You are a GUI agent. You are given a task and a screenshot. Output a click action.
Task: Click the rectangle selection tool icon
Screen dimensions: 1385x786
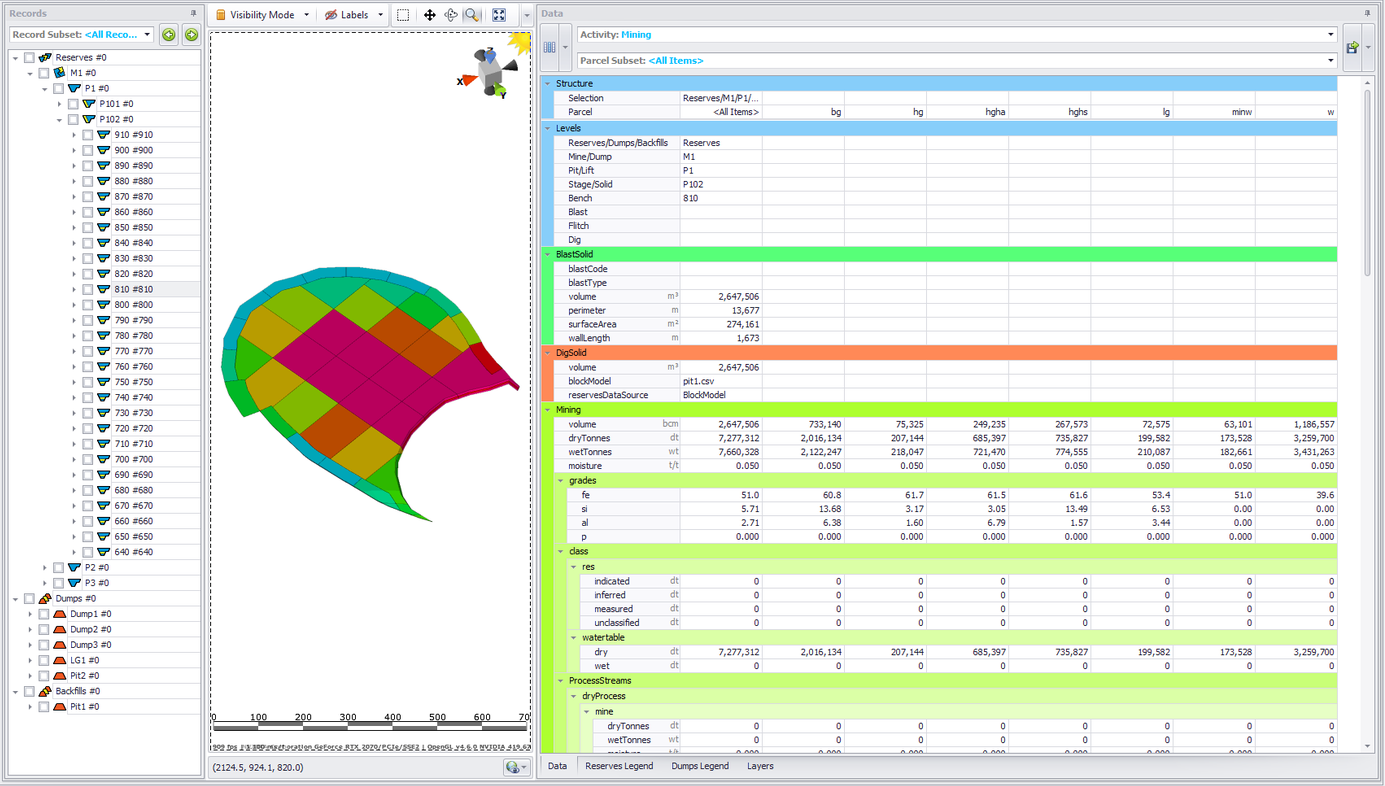click(x=403, y=15)
